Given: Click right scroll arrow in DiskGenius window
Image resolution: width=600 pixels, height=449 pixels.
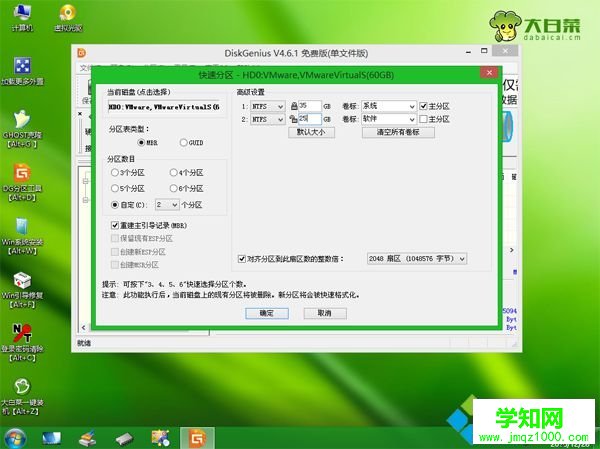Looking at the screenshot, I should point(512,250).
